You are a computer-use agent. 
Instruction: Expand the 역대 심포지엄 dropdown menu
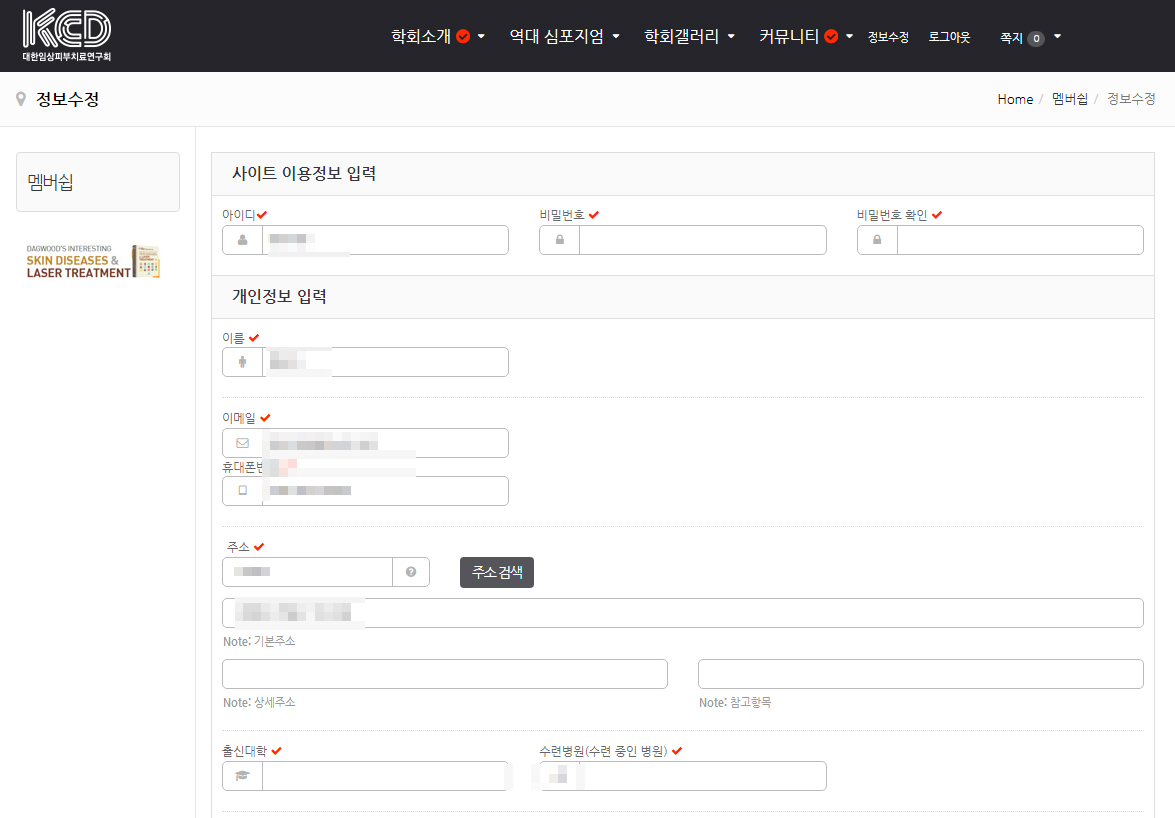pyautogui.click(x=564, y=36)
